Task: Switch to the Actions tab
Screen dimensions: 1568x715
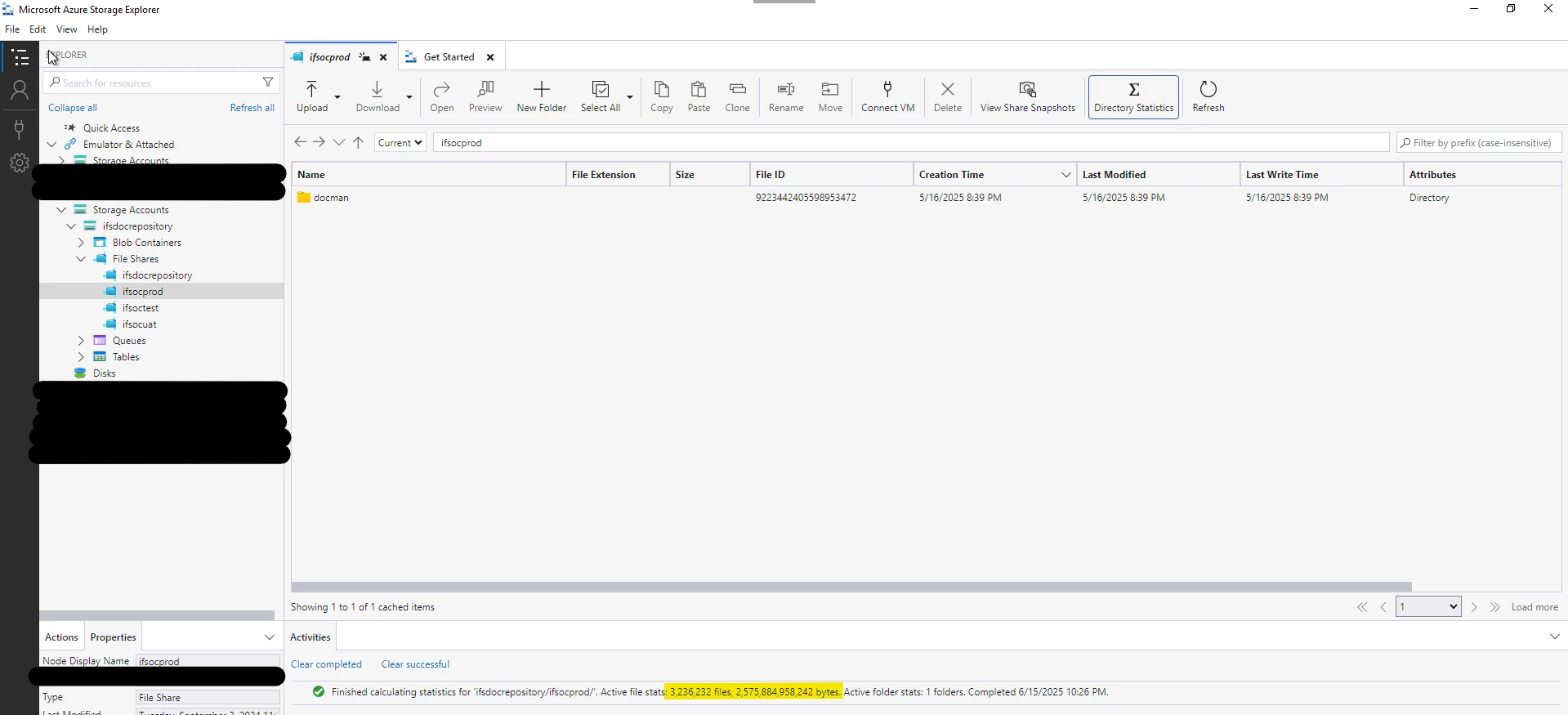Action: pos(61,637)
